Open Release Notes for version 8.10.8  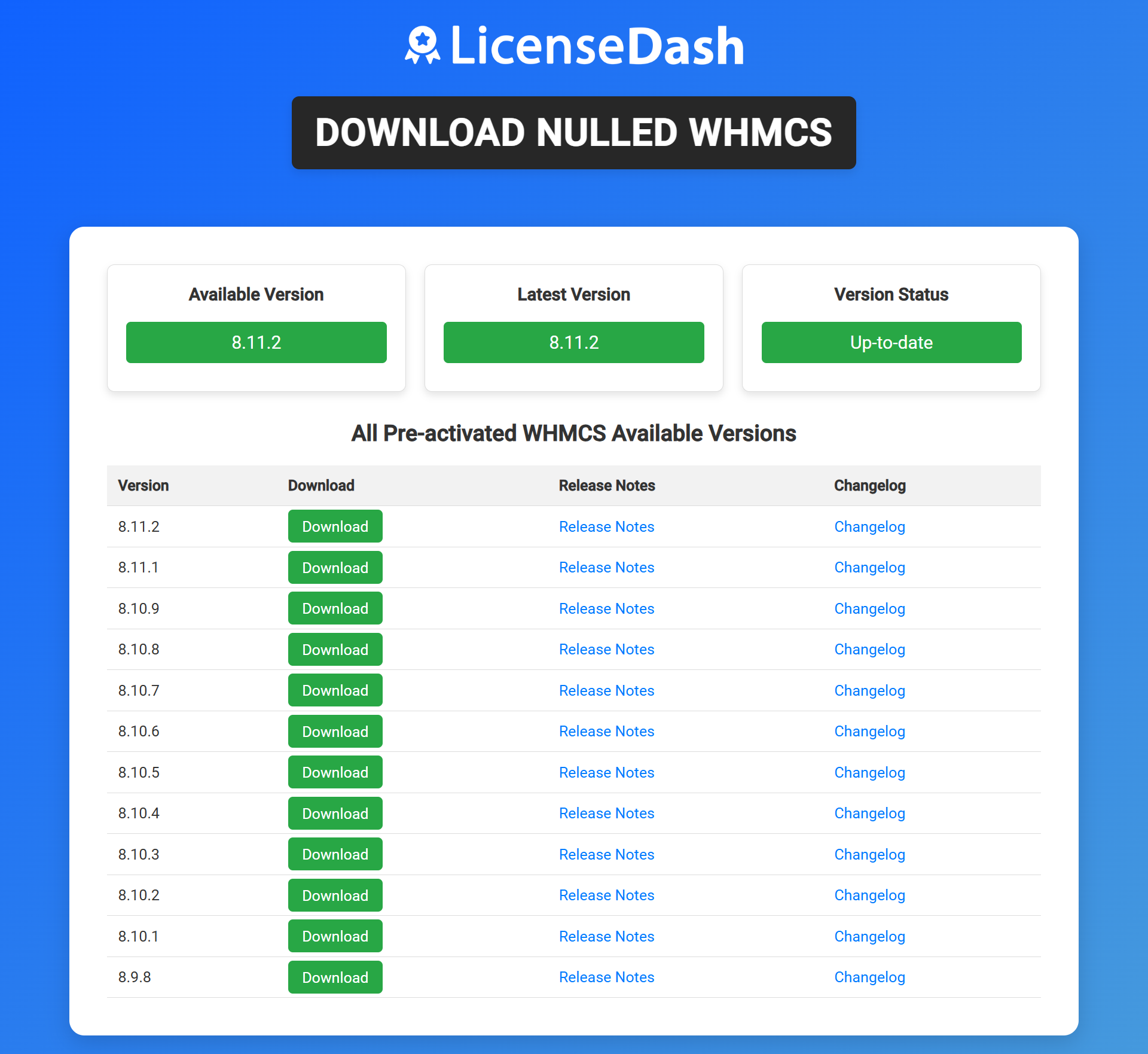(606, 649)
